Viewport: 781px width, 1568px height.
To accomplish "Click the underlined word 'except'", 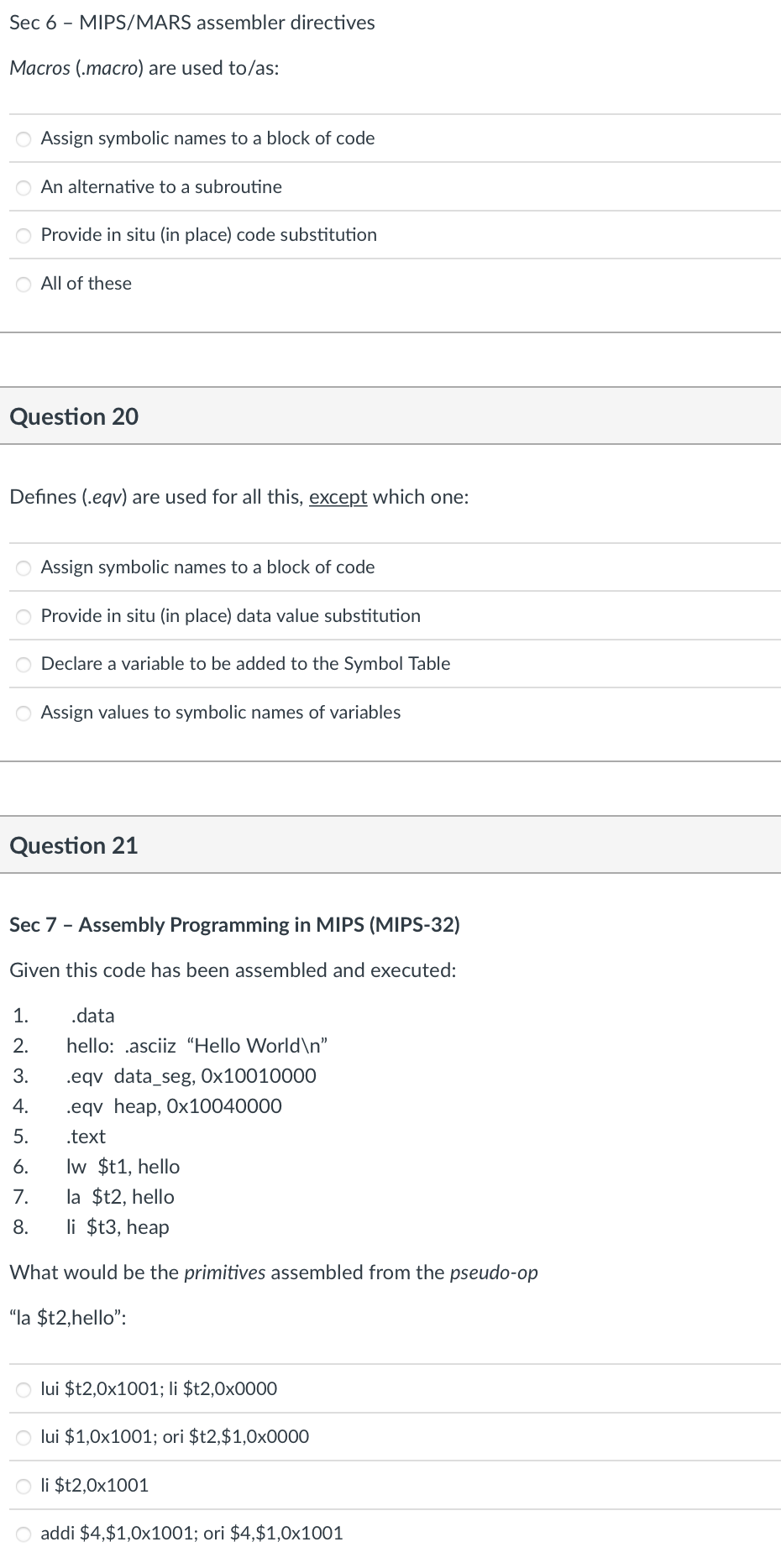I will [x=338, y=497].
